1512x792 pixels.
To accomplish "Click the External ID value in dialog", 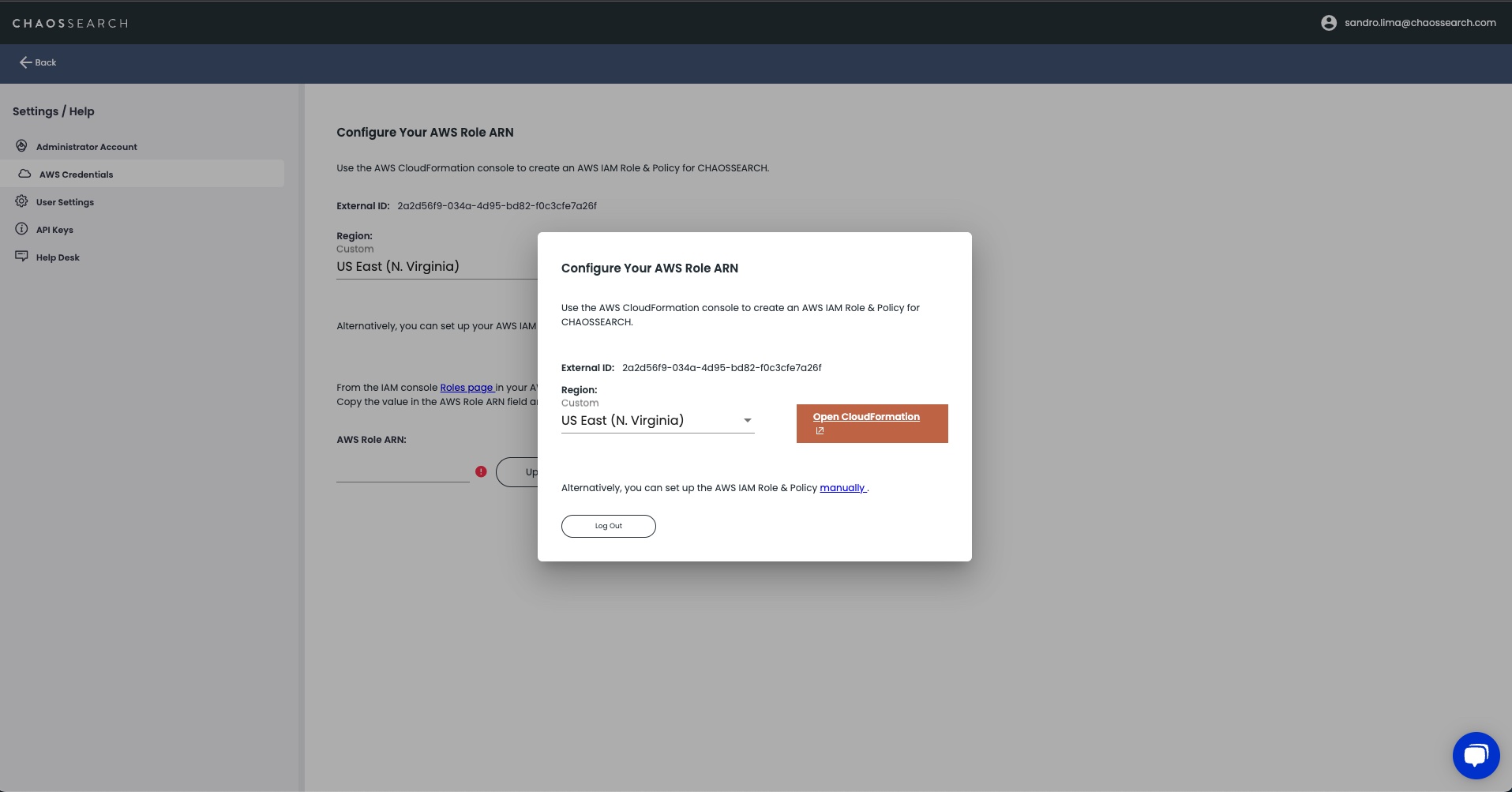I will pyautogui.click(x=722, y=368).
